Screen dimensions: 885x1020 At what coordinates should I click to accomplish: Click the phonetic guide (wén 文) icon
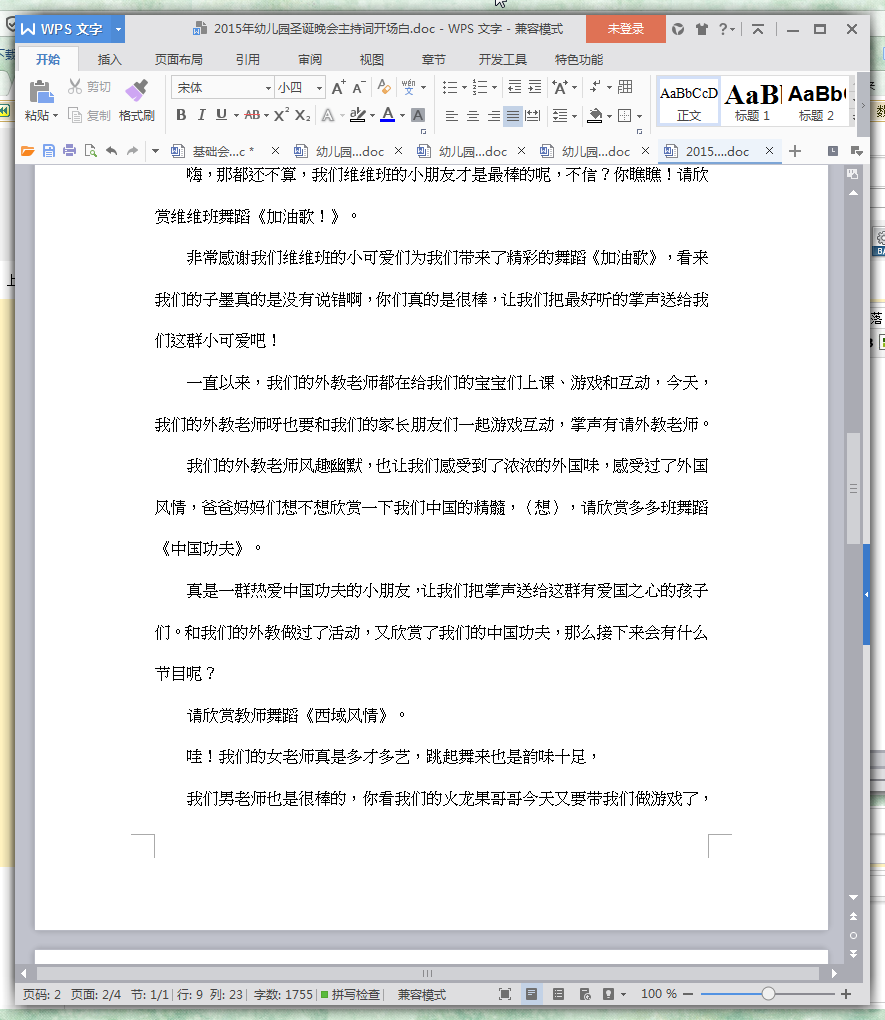point(409,87)
